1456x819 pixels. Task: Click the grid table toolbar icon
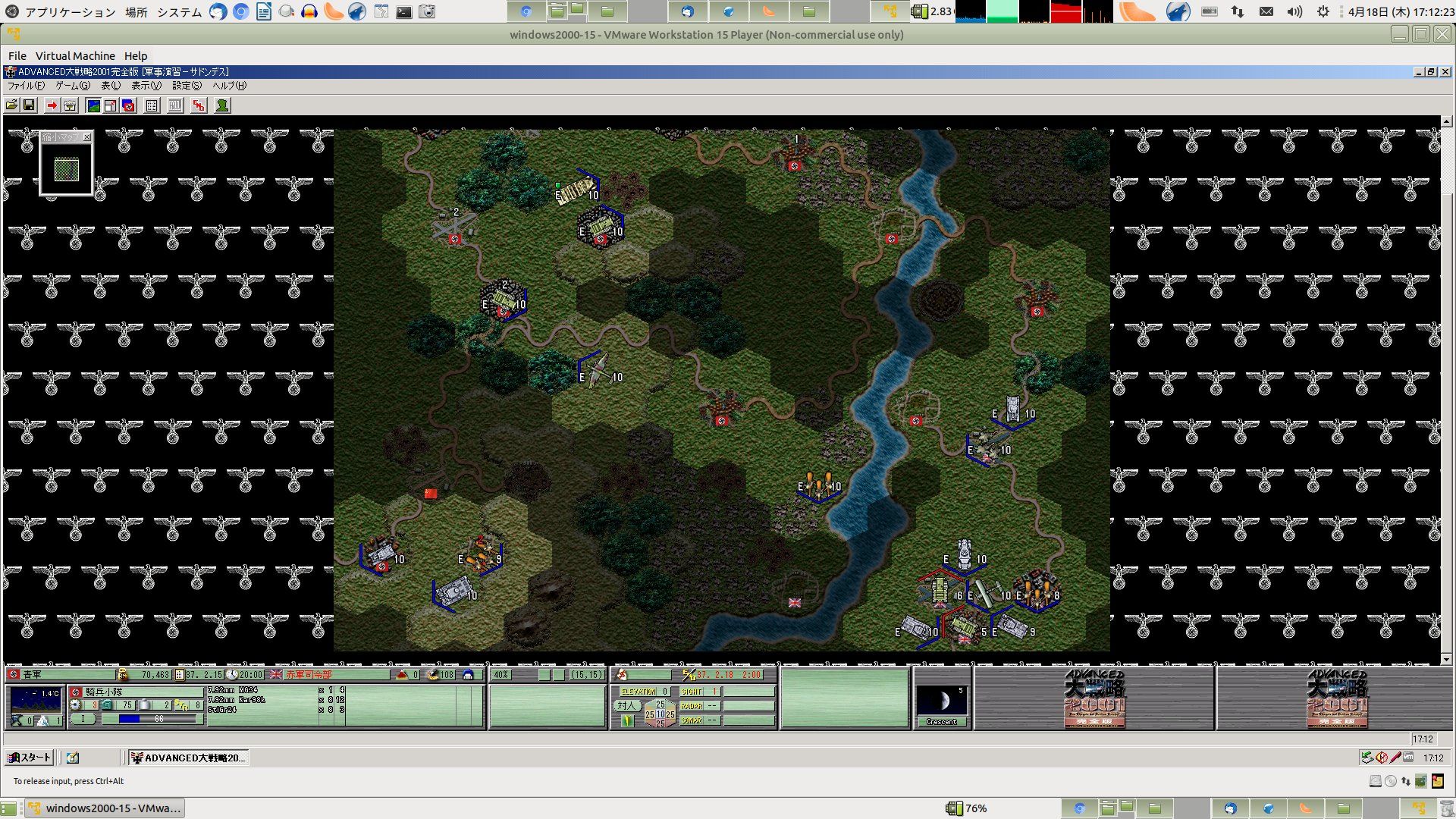click(152, 105)
